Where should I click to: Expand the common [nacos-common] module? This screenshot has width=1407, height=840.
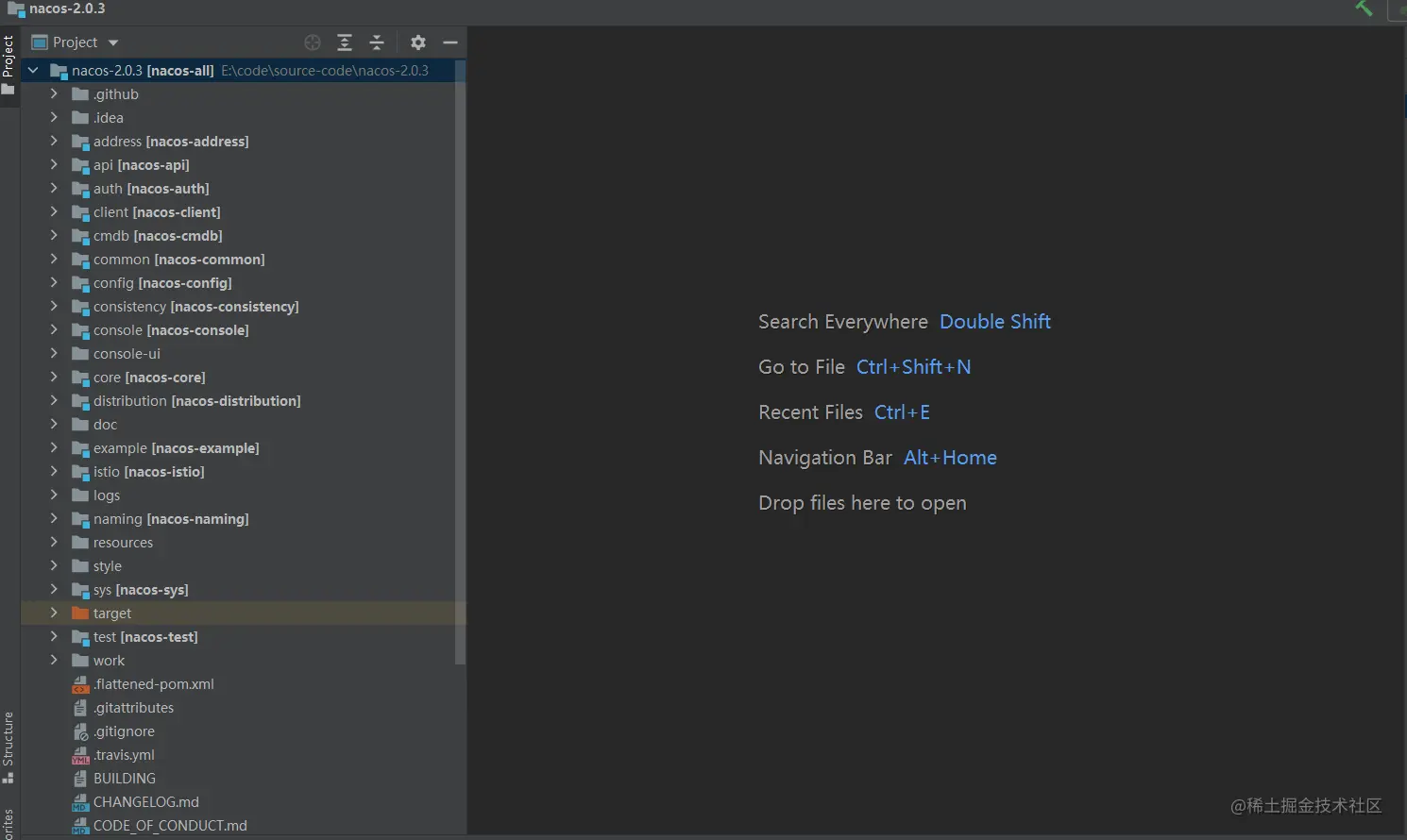click(54, 260)
